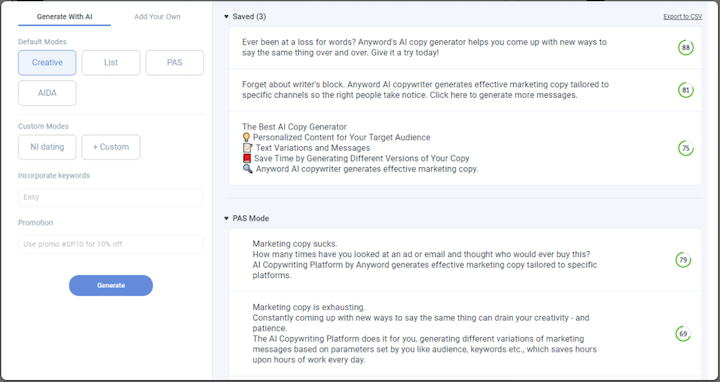The image size is (720, 382).
Task: Click 'Text Variations and Messages' line
Action: coord(313,148)
